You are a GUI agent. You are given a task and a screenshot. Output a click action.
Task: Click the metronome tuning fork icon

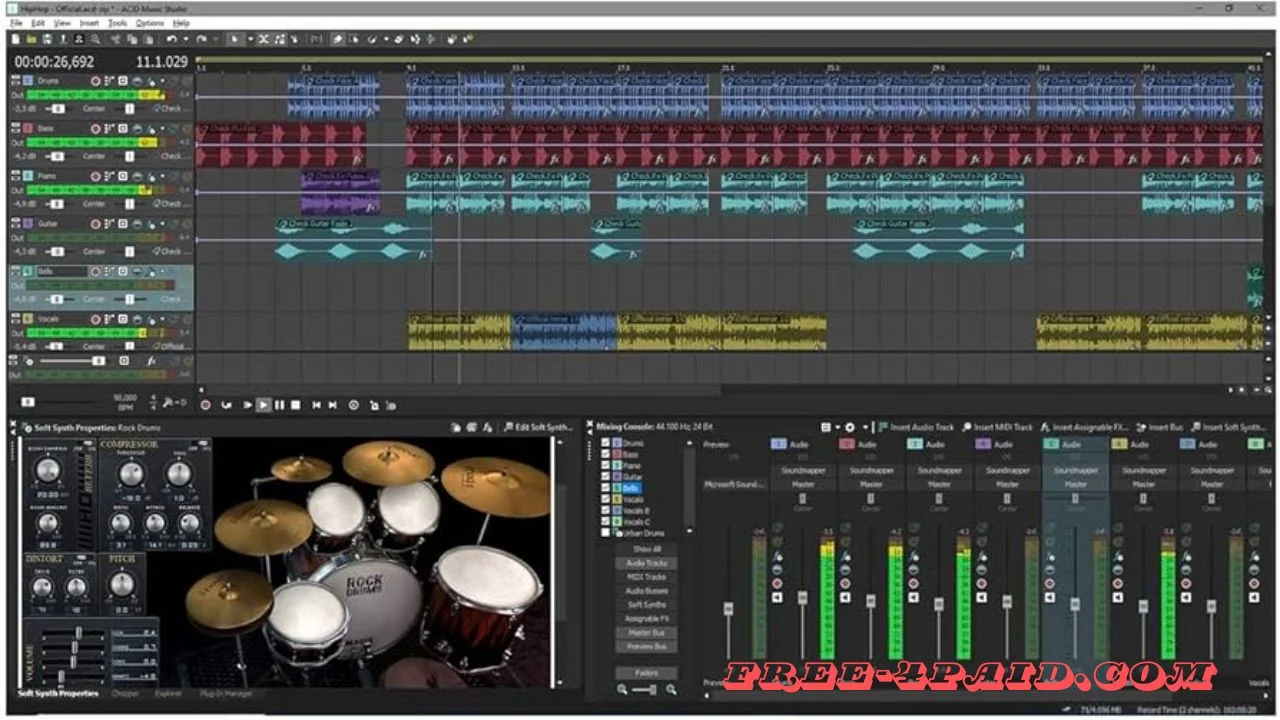[x=167, y=403]
